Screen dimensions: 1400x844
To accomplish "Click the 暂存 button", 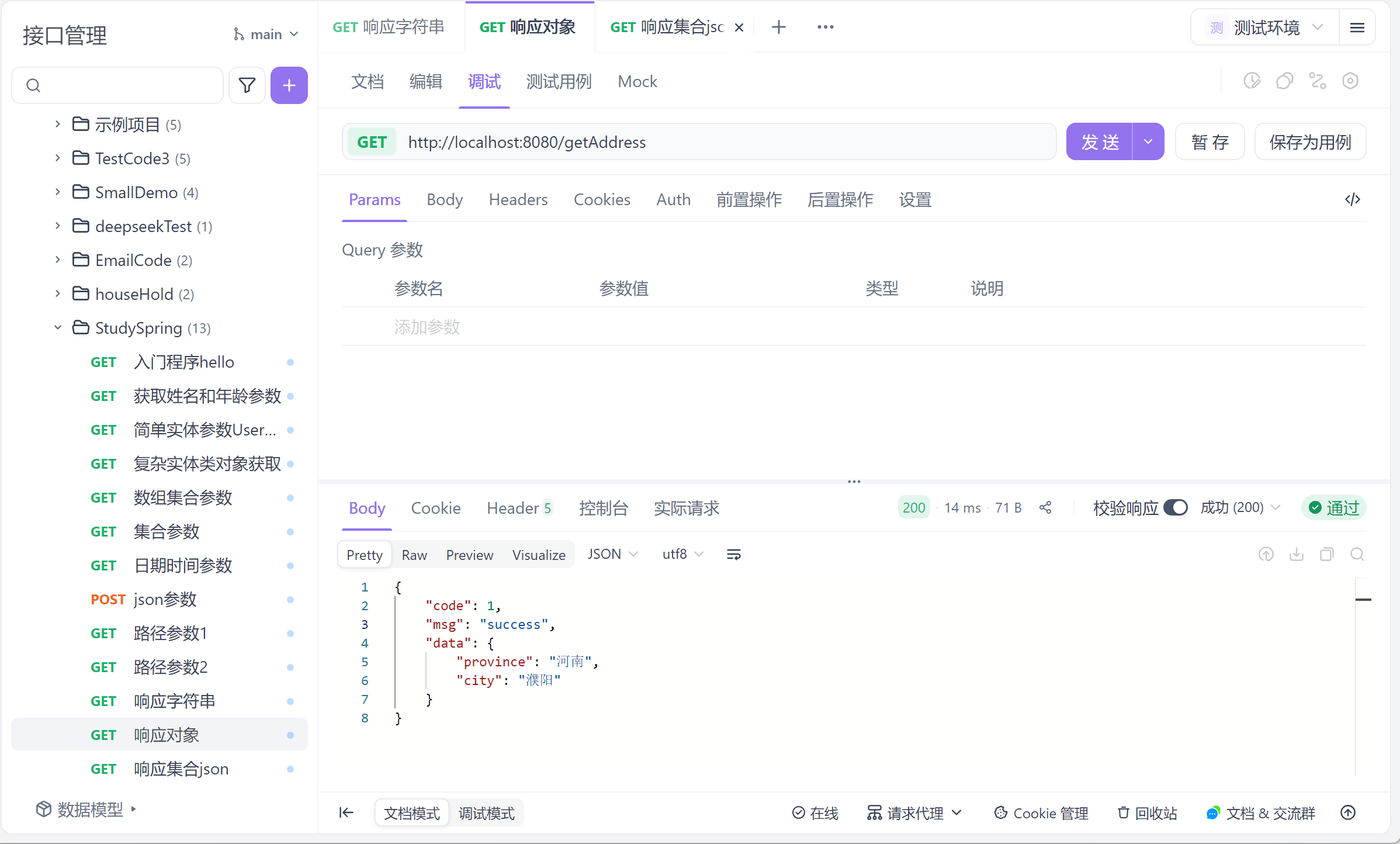I will 1210,142.
